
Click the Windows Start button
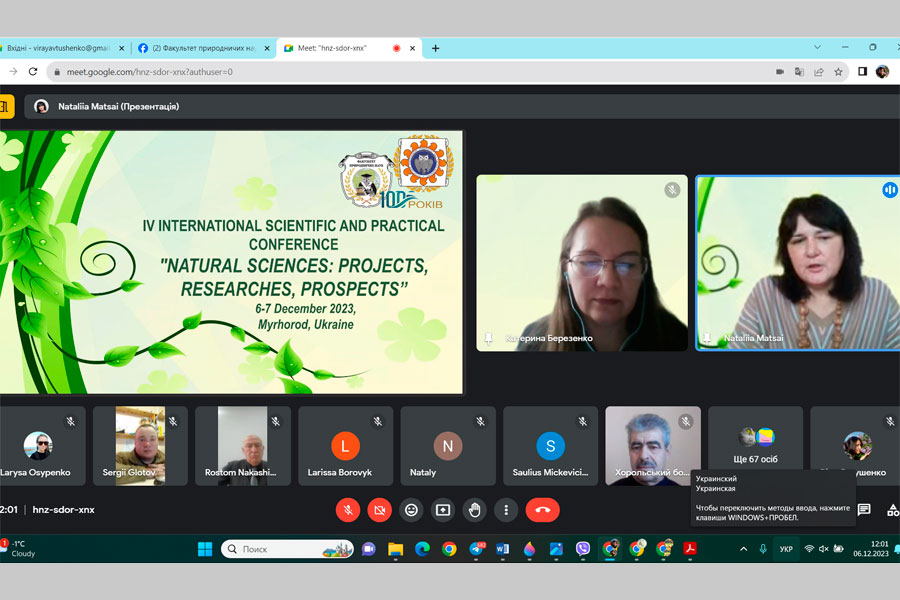click(205, 549)
